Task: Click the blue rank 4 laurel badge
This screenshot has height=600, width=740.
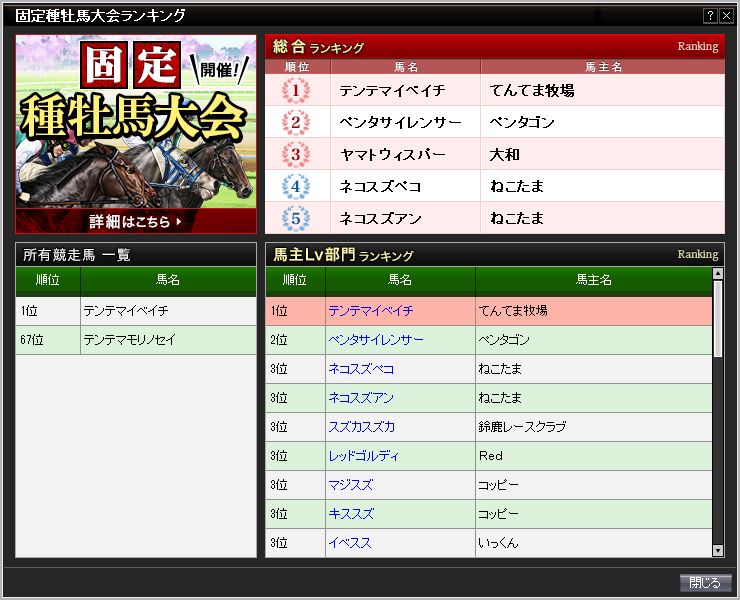Action: pos(296,186)
